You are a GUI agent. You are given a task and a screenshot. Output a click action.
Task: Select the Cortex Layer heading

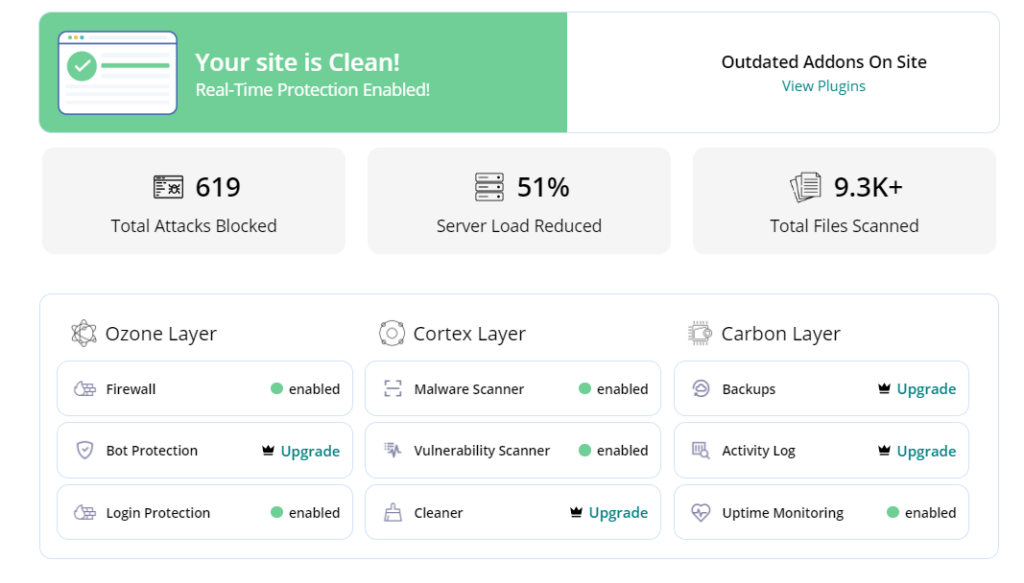tap(469, 334)
